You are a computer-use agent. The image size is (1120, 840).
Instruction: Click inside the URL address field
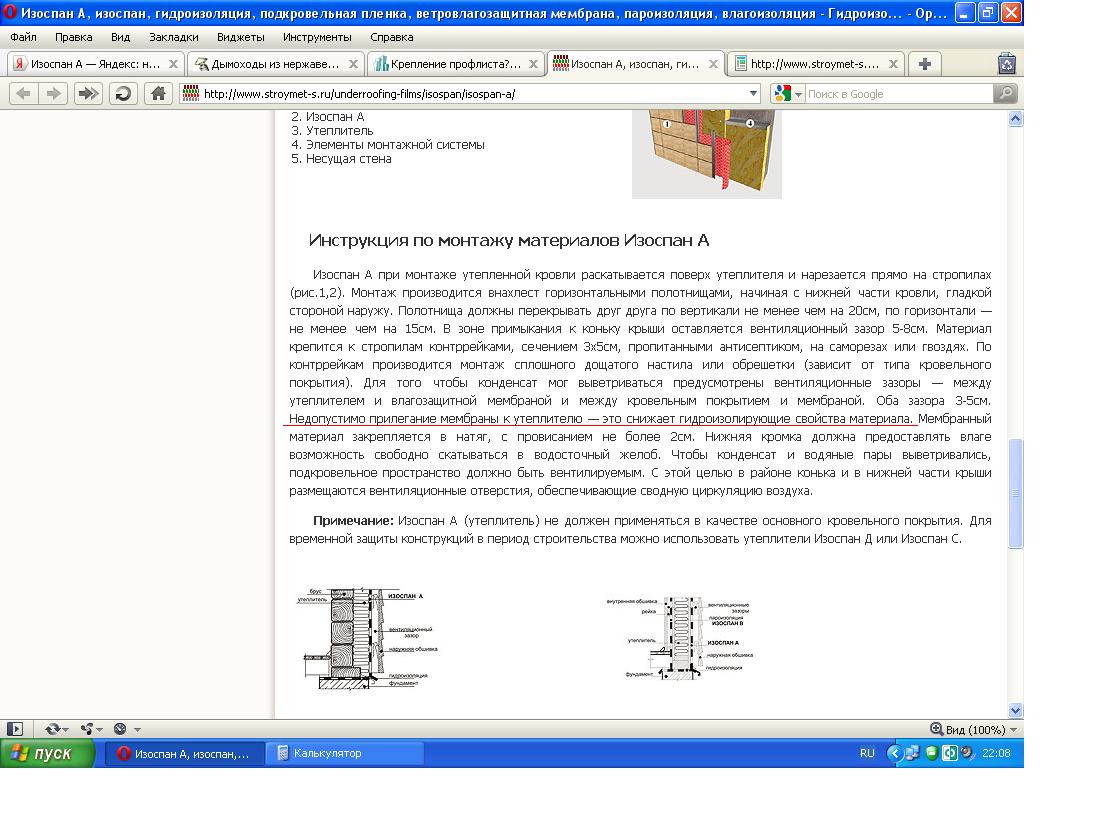pyautogui.click(x=471, y=94)
